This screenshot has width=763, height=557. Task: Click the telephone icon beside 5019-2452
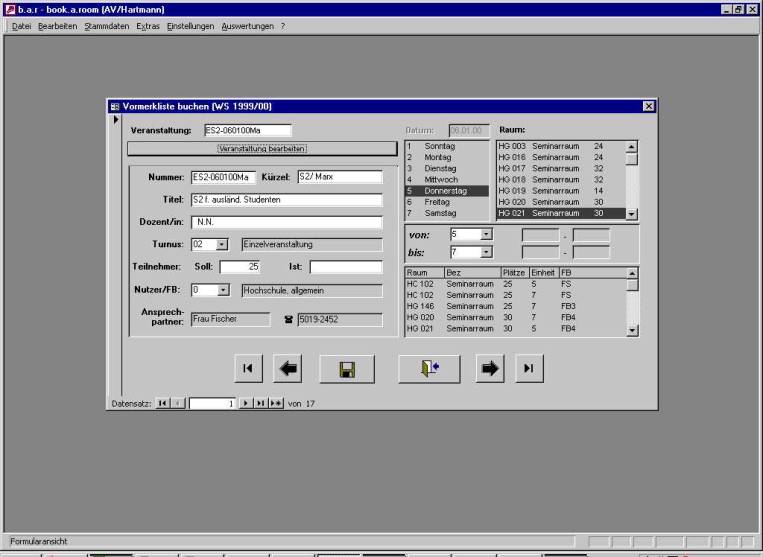[288, 320]
